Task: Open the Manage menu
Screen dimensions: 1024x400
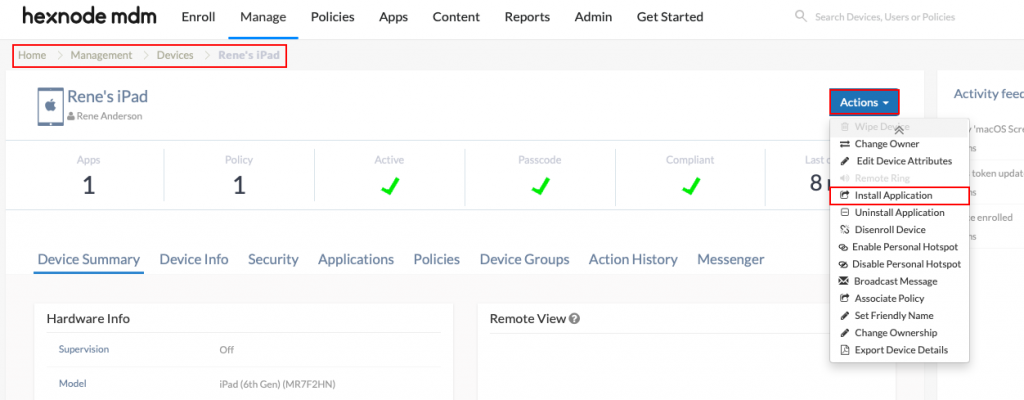Action: pyautogui.click(x=263, y=17)
